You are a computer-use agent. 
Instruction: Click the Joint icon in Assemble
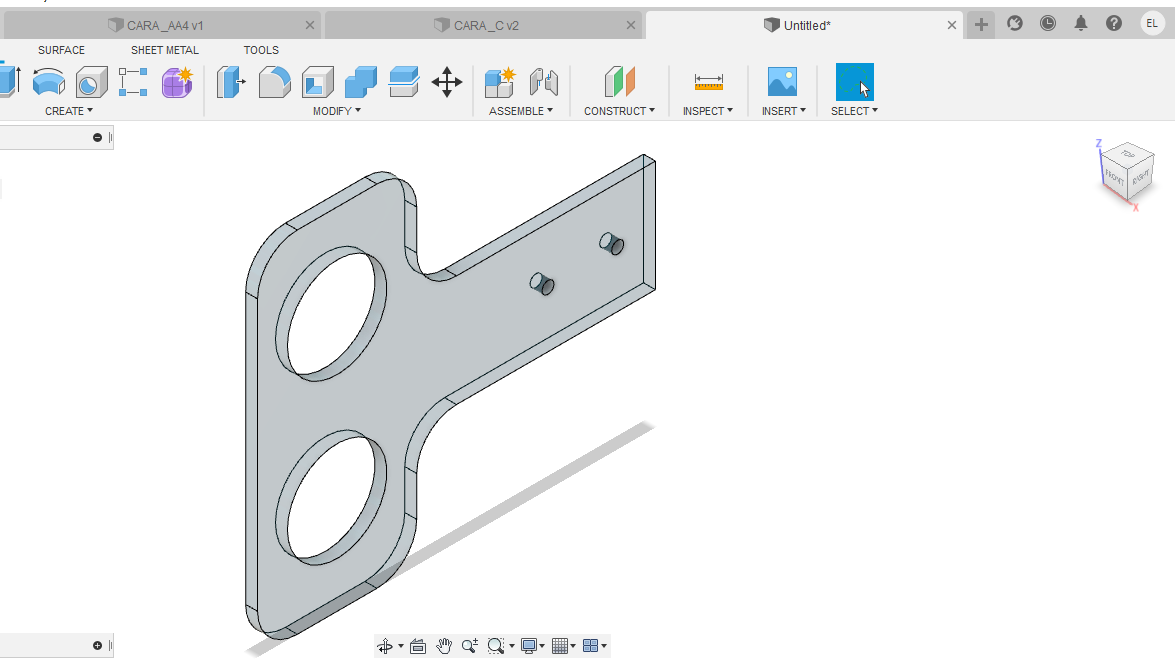click(543, 81)
